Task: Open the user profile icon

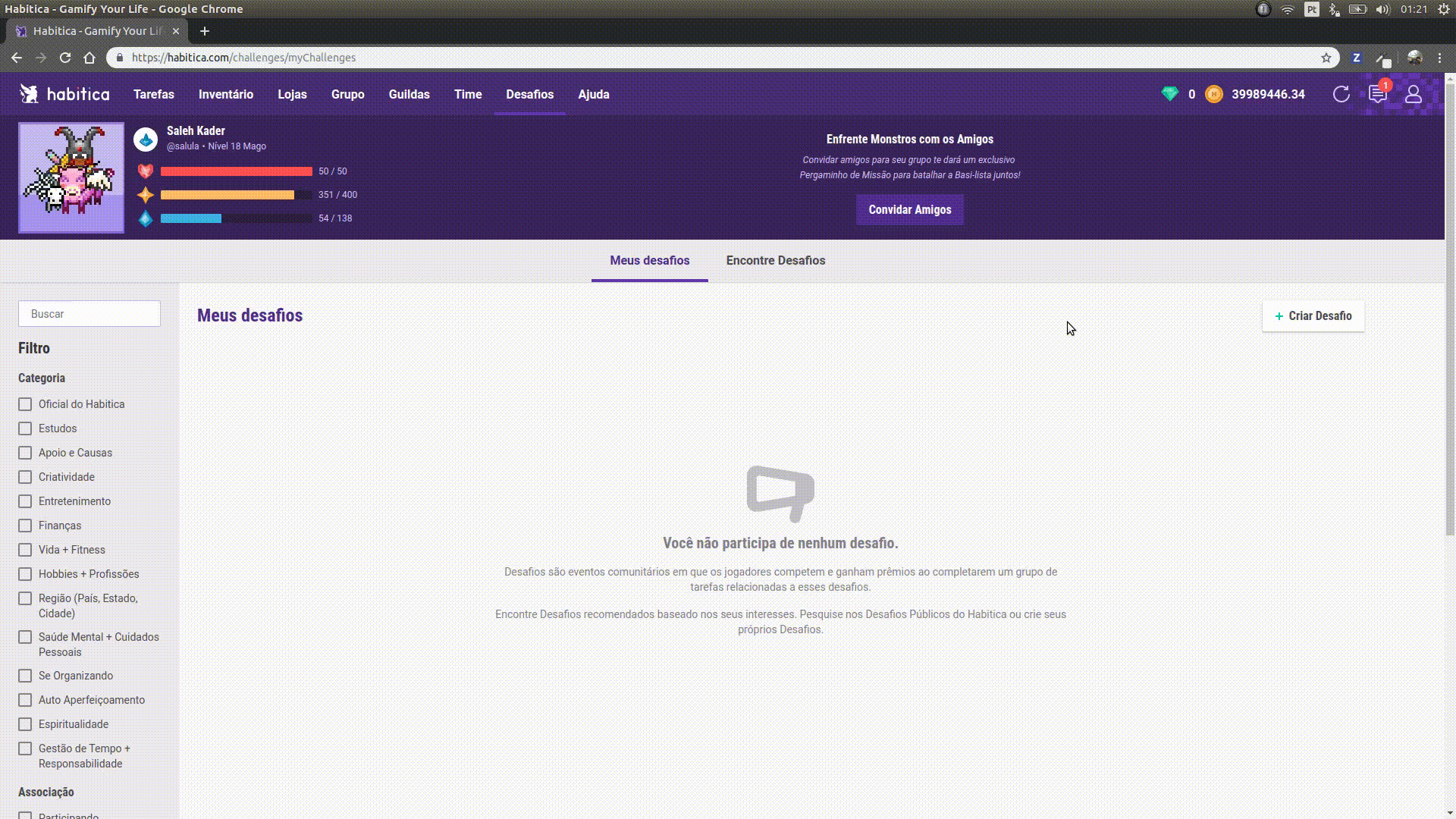Action: coord(1413,94)
